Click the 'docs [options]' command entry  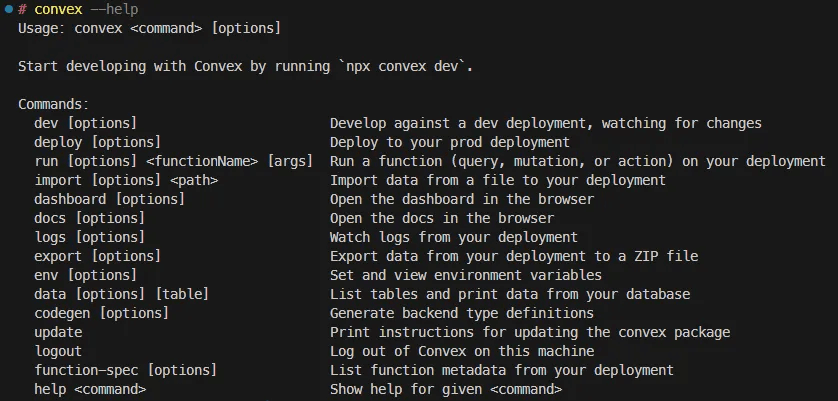click(x=89, y=218)
